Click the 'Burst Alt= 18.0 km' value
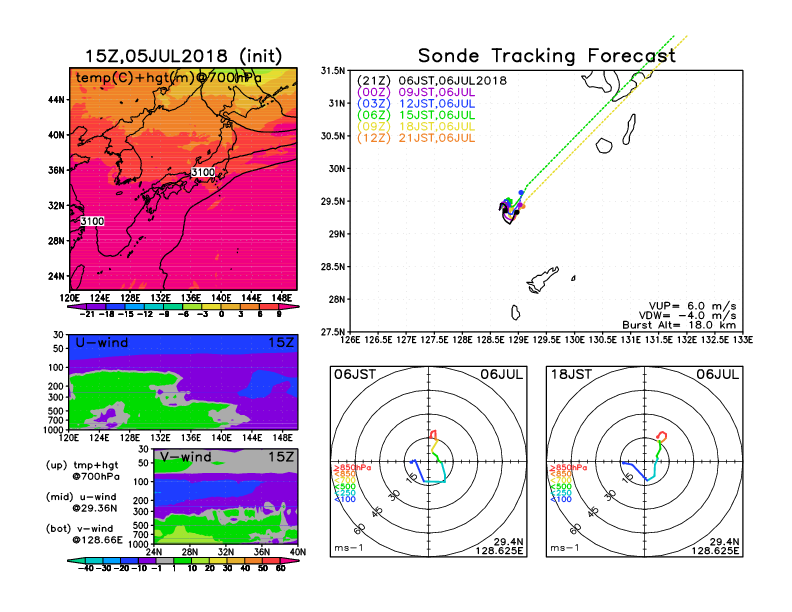This screenshot has width=792, height=612. (x=679, y=325)
